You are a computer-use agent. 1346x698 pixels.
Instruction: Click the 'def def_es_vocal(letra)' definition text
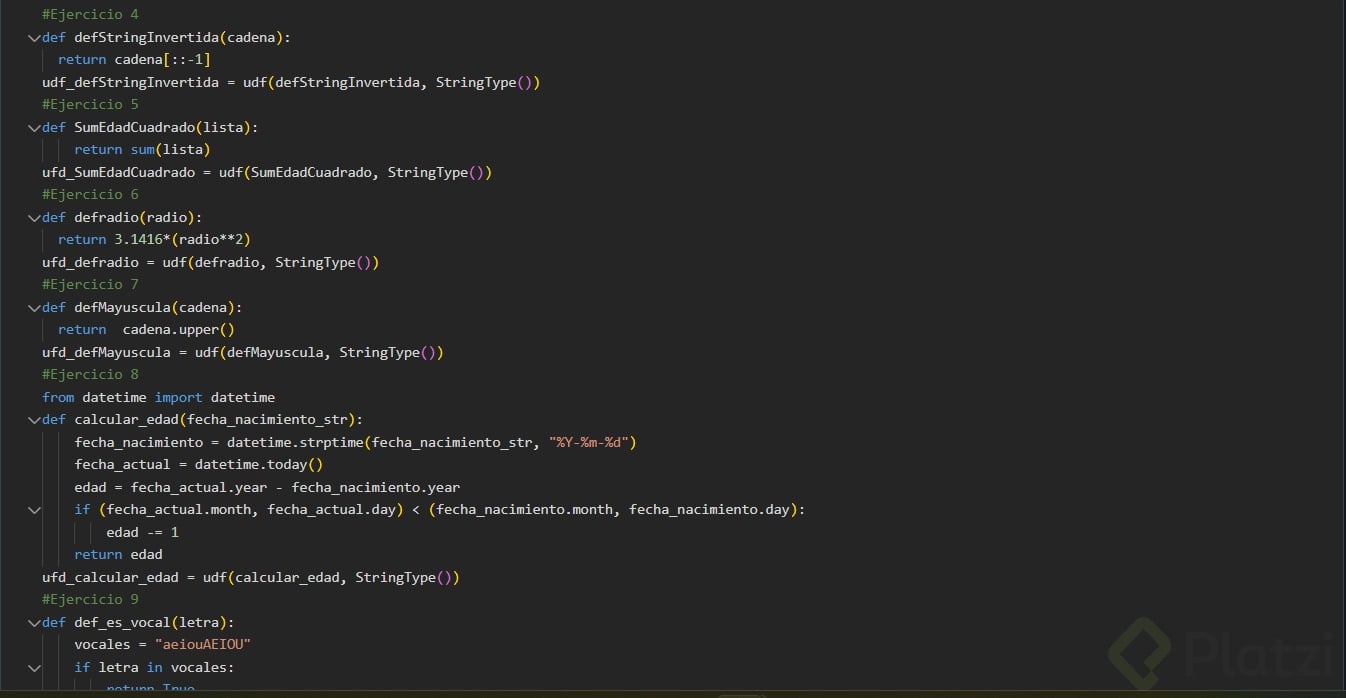click(138, 623)
